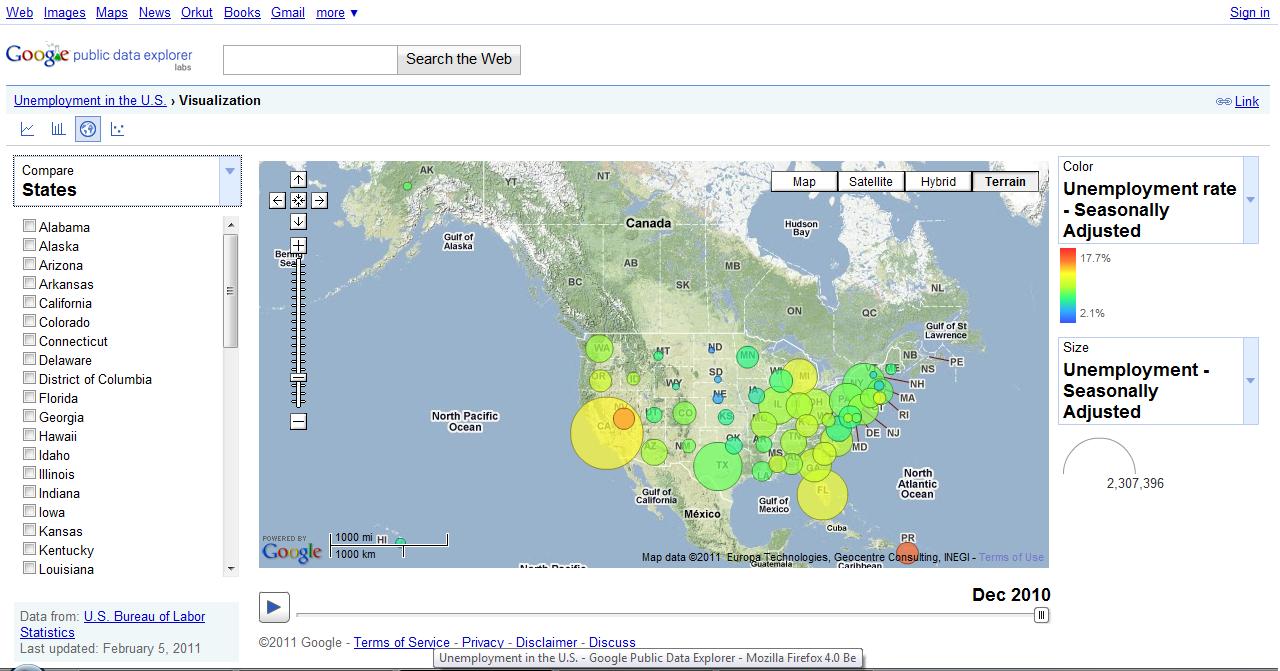This screenshot has height=671, width=1280.
Task: Open Unemployment in the U.S. breadcrumb
Action: pos(90,100)
